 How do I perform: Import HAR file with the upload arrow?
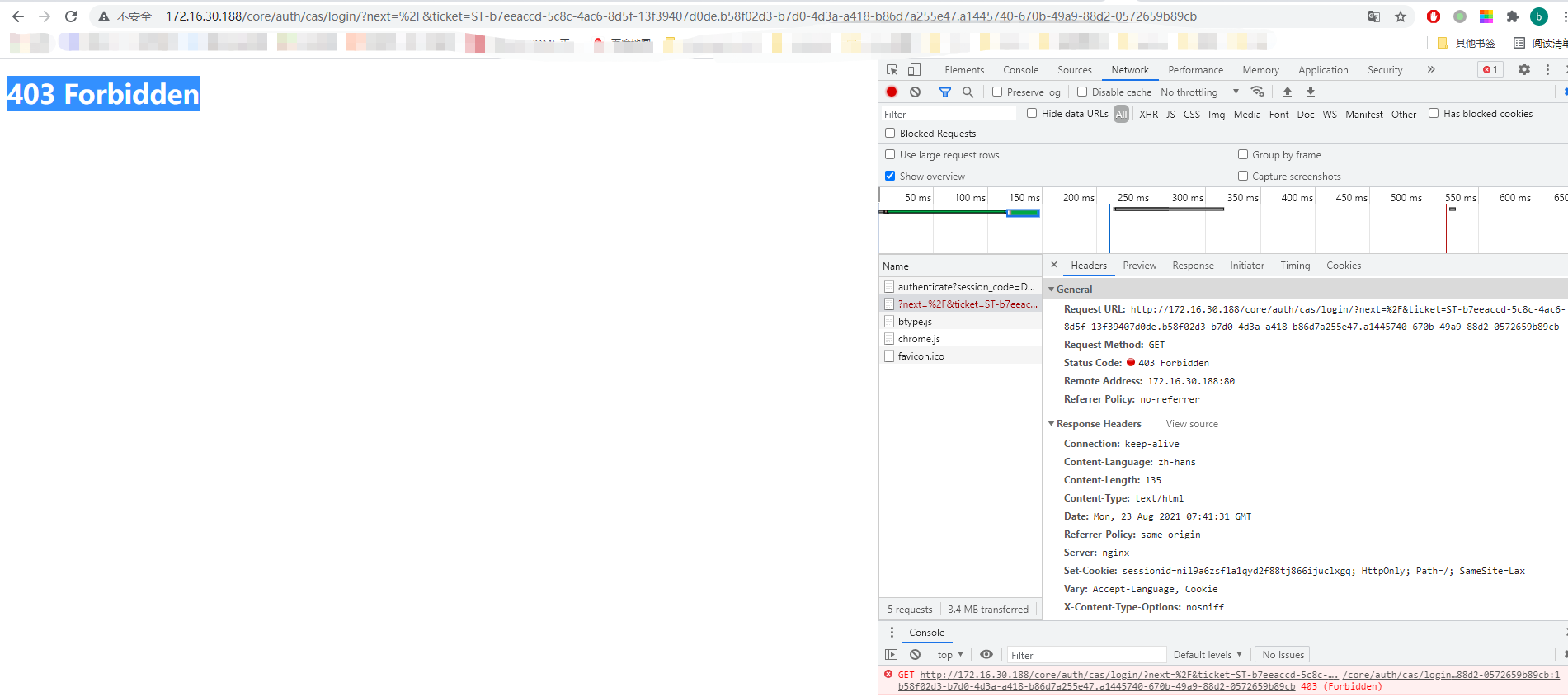point(1288,92)
